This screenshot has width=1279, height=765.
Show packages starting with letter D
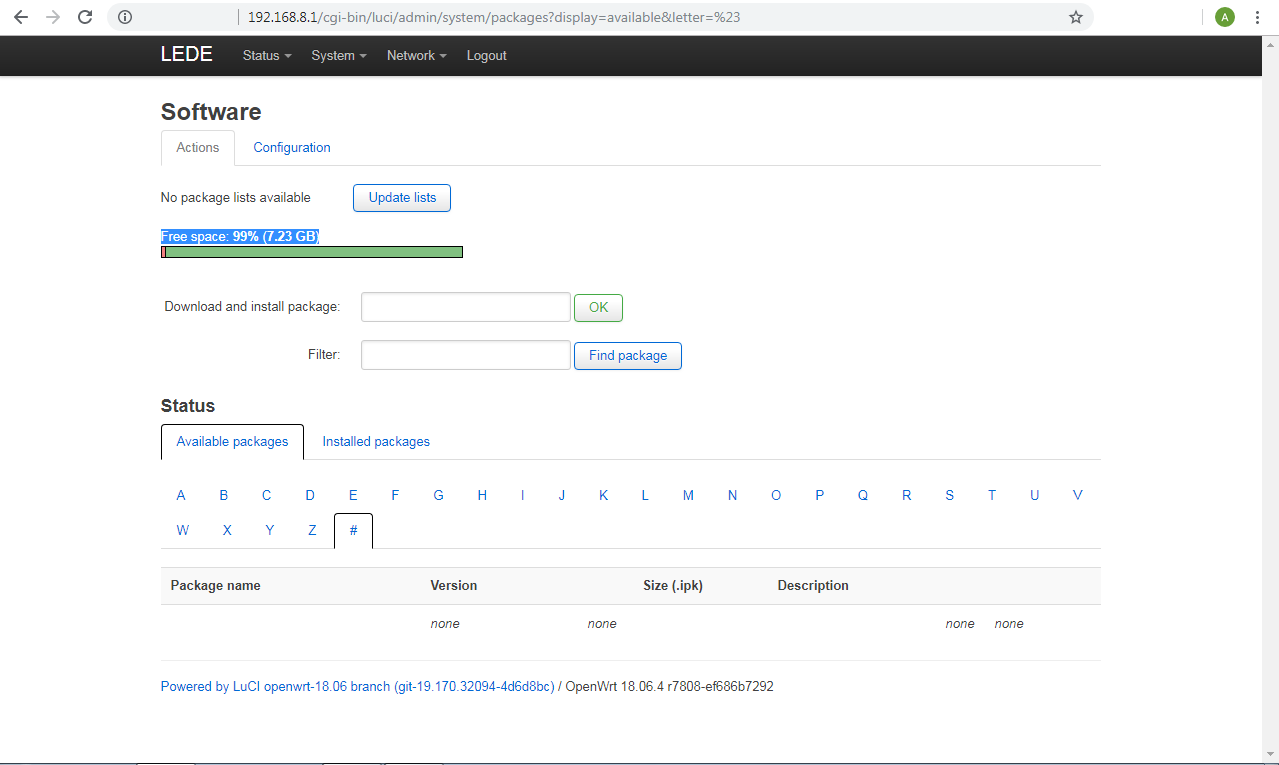tap(310, 496)
